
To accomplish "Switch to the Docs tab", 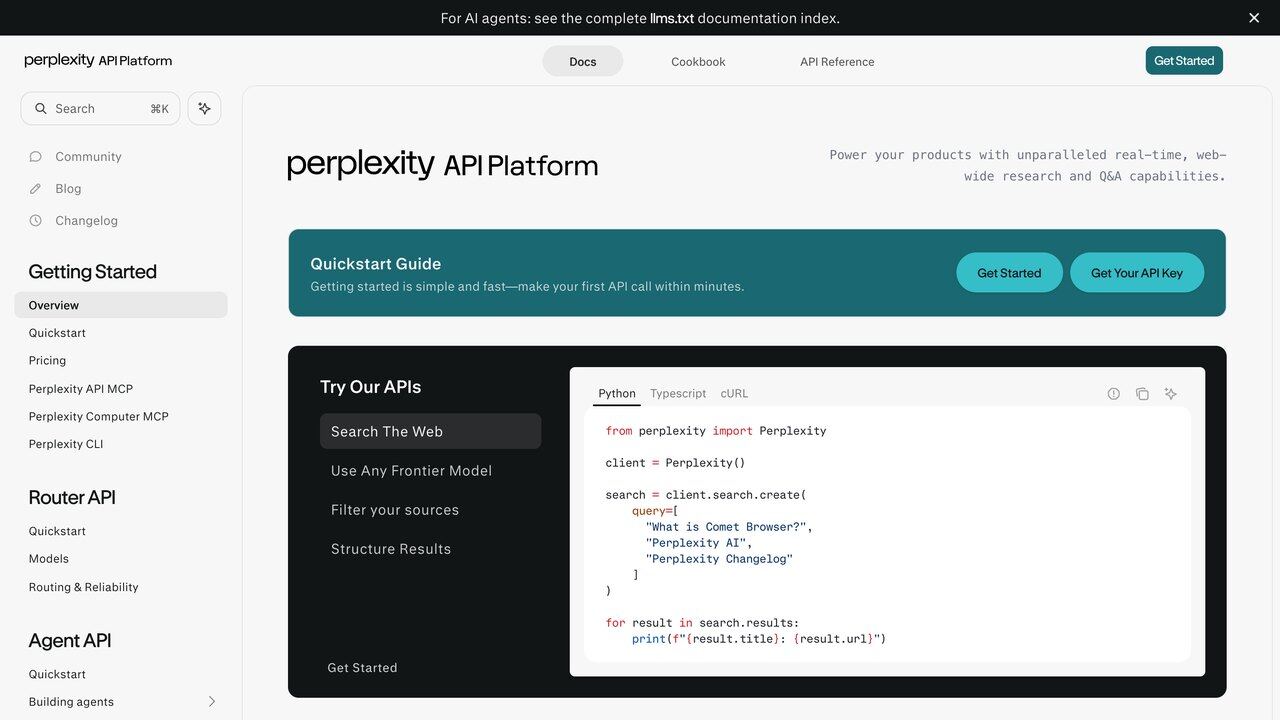I will point(583,61).
